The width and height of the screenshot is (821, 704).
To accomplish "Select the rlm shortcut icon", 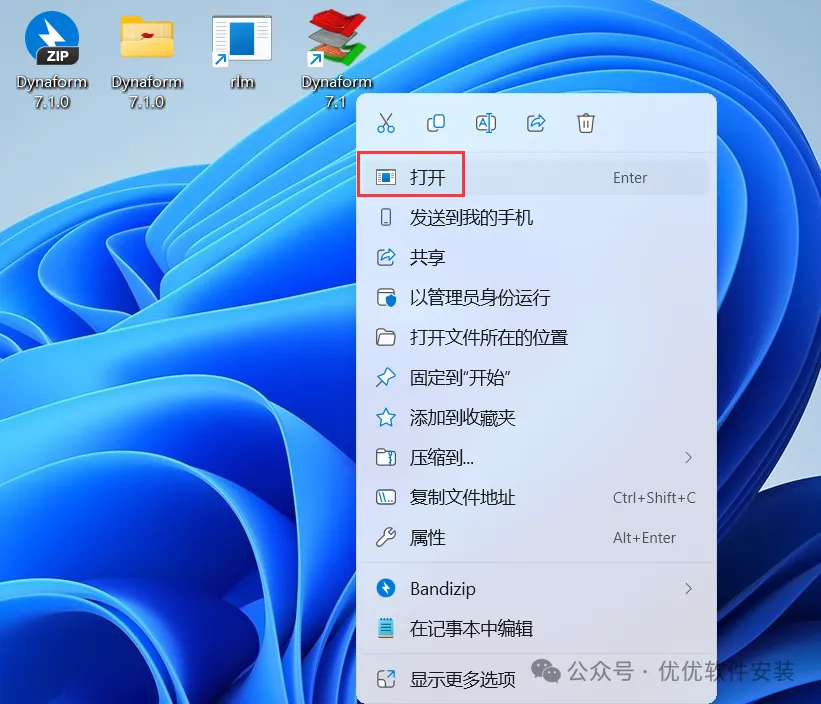I will 242,52.
